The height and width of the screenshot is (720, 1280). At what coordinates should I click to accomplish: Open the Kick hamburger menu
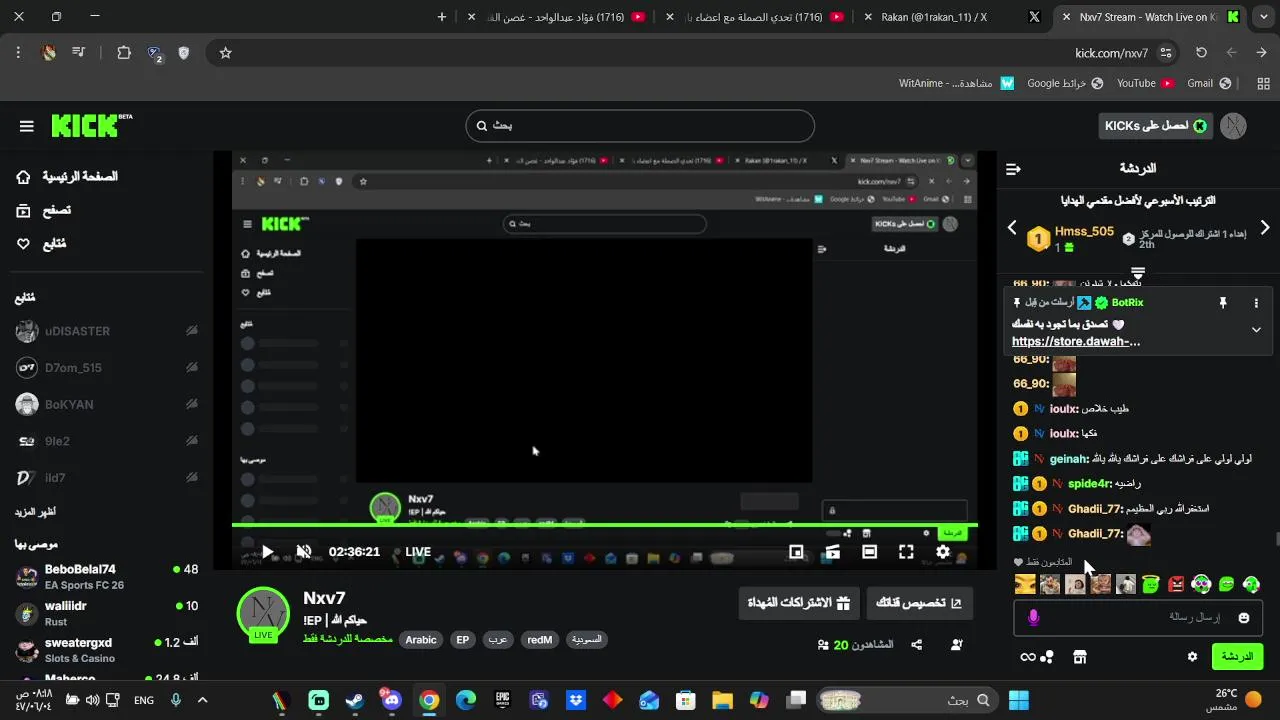point(27,126)
